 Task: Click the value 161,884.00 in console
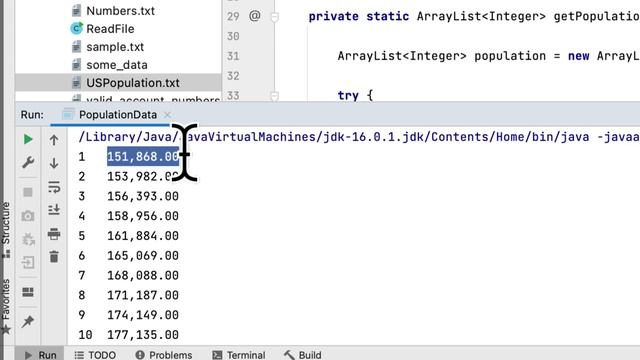coord(143,236)
